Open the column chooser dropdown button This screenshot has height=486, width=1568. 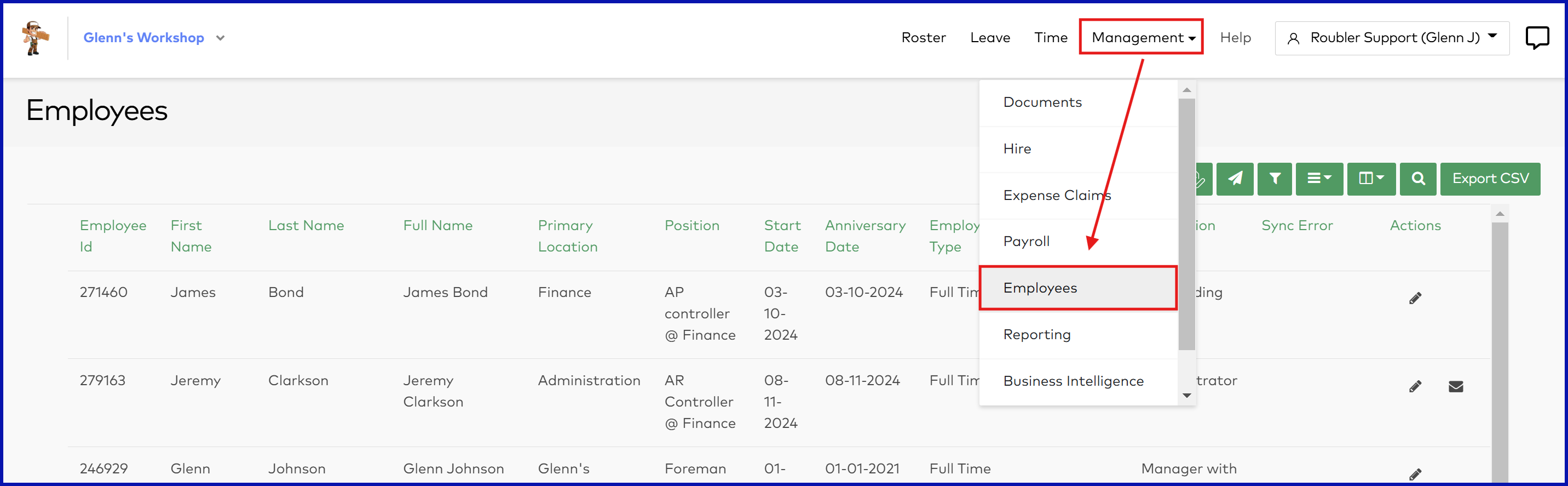tap(1371, 179)
